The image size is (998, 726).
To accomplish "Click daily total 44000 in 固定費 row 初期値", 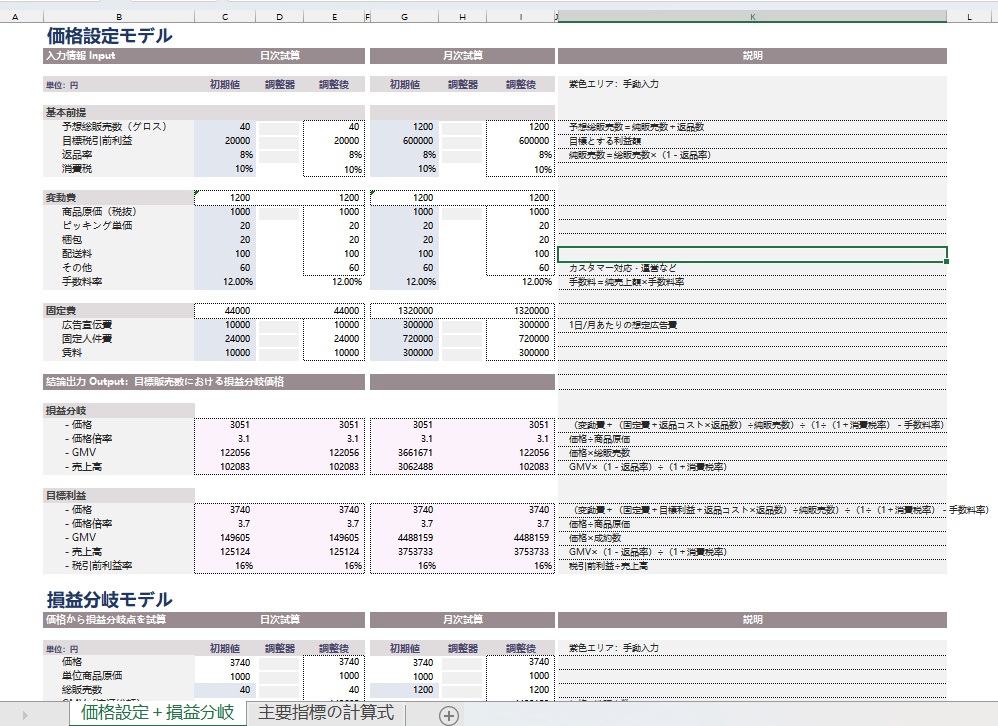I will pos(225,311).
